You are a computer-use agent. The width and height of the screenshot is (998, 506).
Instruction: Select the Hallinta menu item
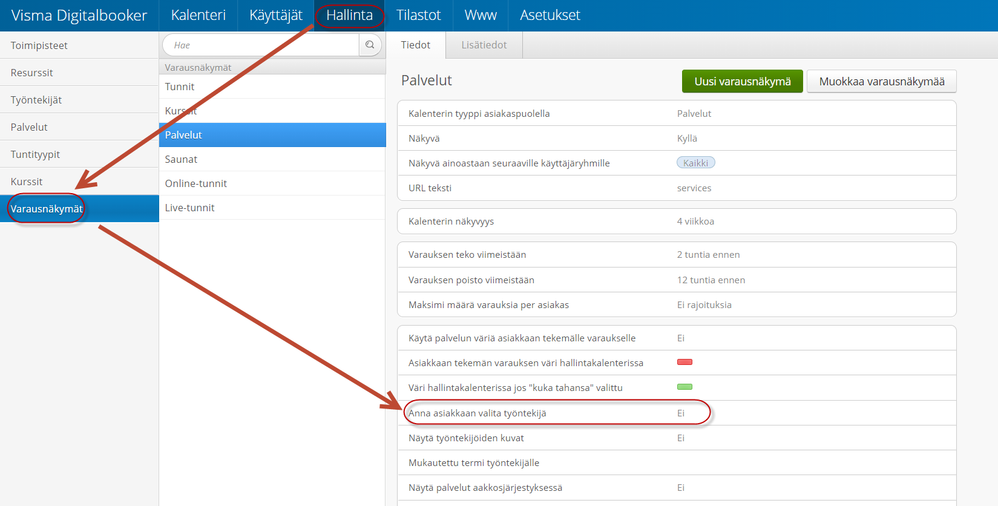[349, 15]
